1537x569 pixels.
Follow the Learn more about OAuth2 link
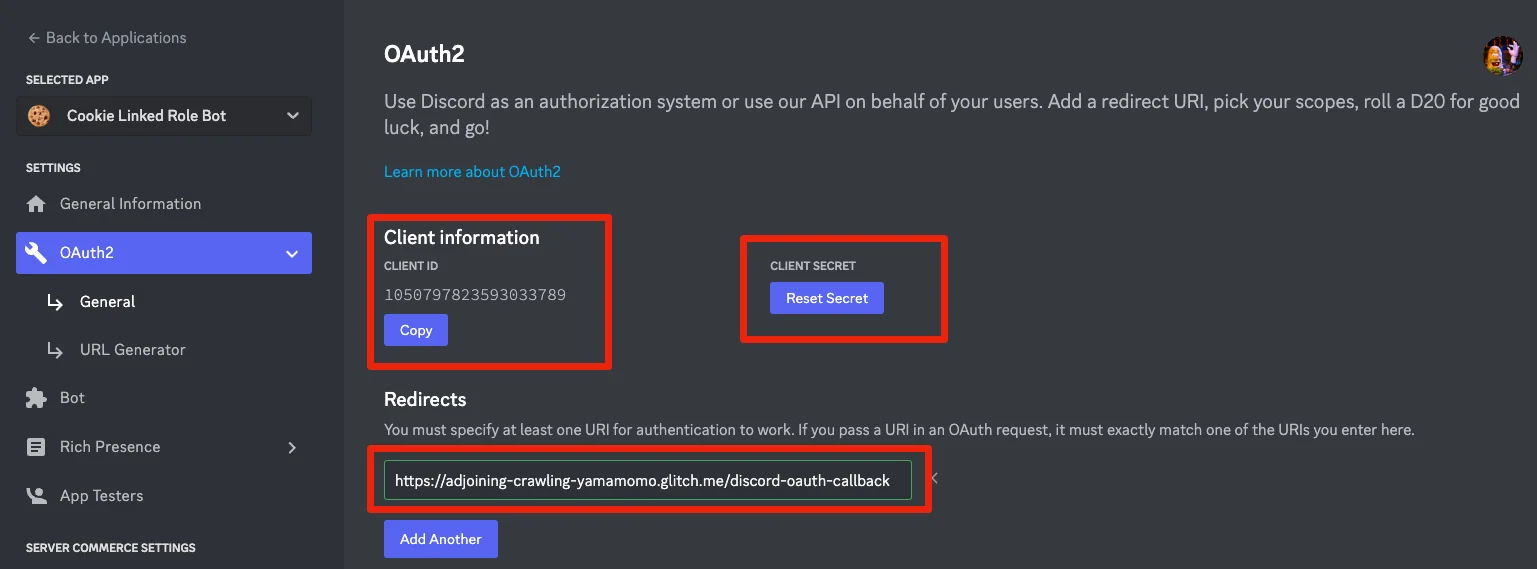[472, 172]
